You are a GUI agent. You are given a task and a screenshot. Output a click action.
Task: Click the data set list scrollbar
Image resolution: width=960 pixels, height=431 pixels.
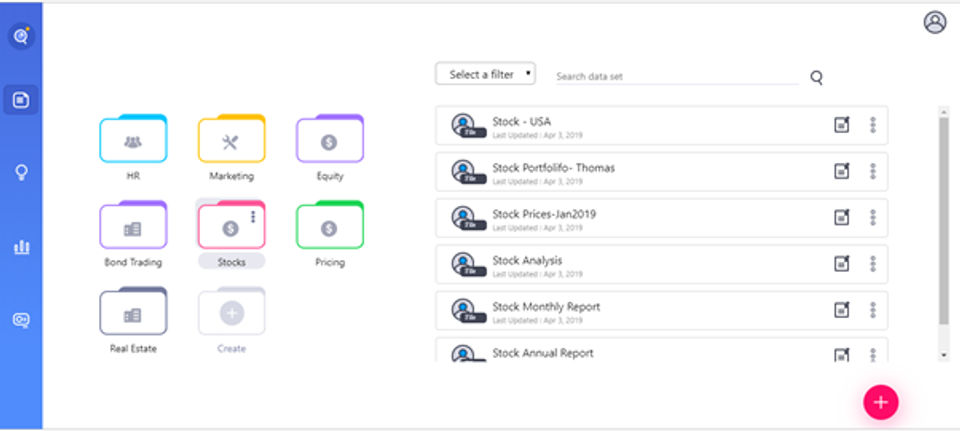[x=943, y=220]
